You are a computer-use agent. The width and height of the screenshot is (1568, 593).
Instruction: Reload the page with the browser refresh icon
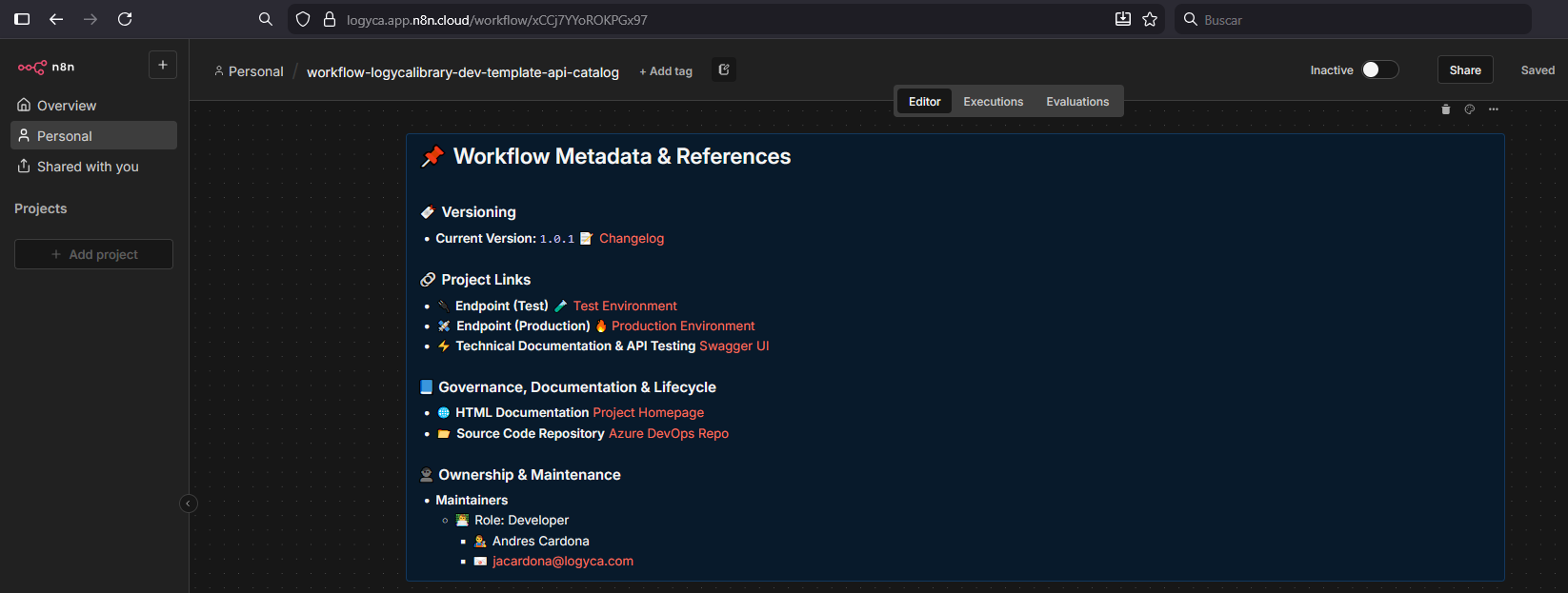pos(125,19)
